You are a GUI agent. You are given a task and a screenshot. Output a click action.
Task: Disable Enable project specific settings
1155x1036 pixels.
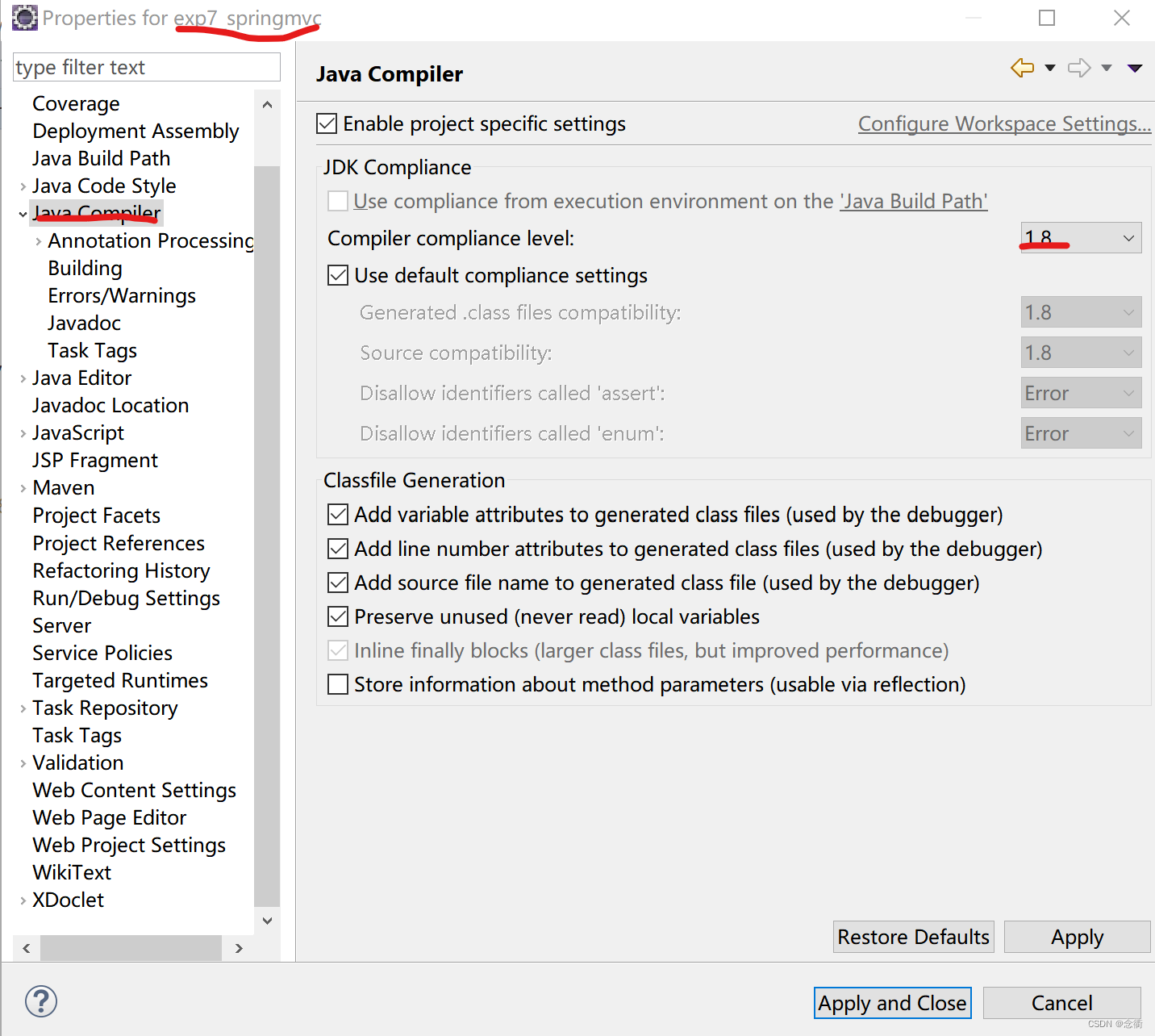(327, 123)
